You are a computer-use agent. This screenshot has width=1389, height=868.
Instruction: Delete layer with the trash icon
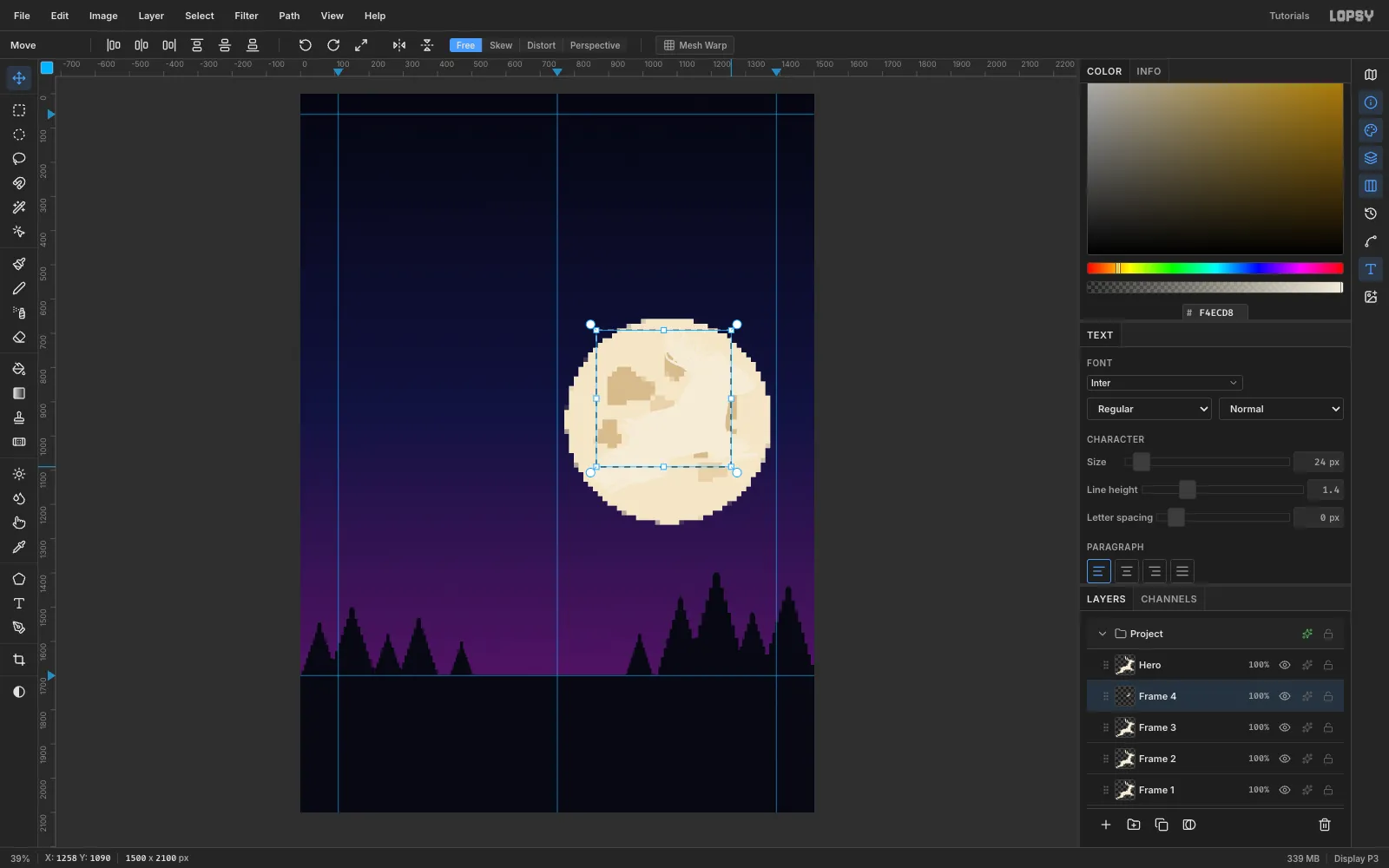[x=1325, y=825]
